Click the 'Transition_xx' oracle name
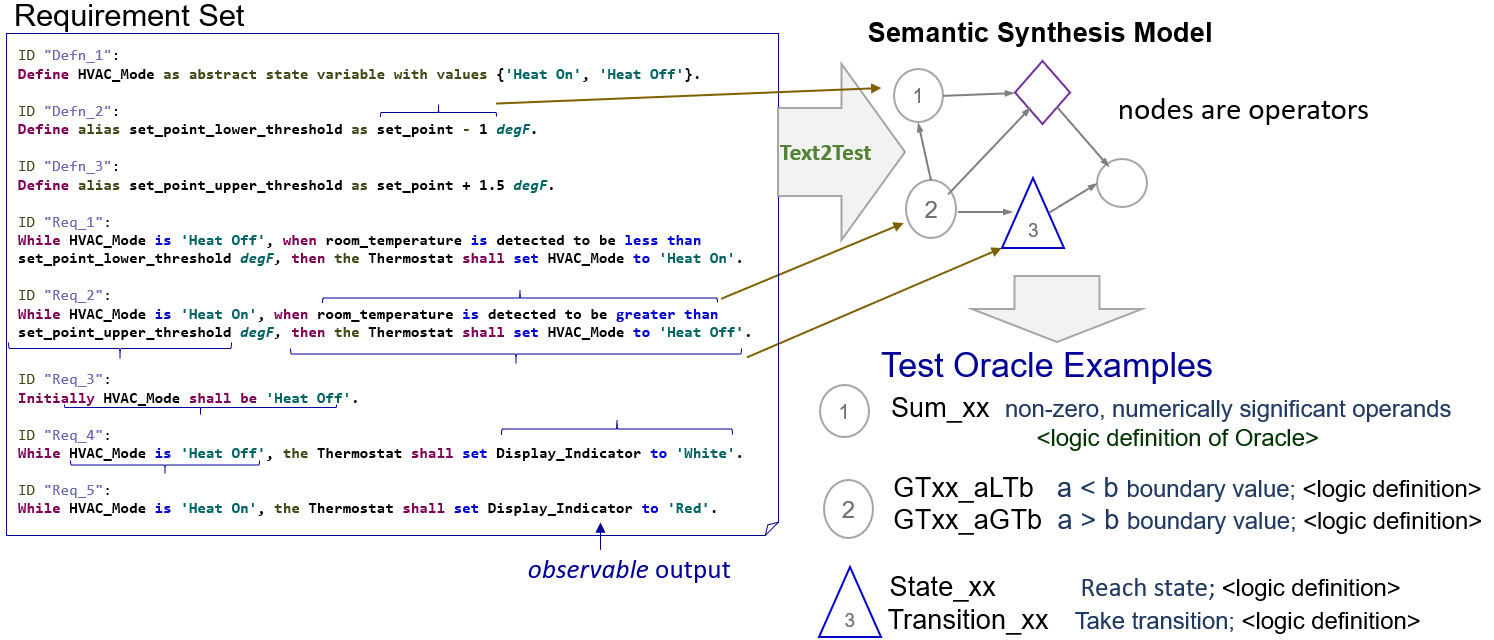This screenshot has height=640, width=1494. [x=968, y=621]
